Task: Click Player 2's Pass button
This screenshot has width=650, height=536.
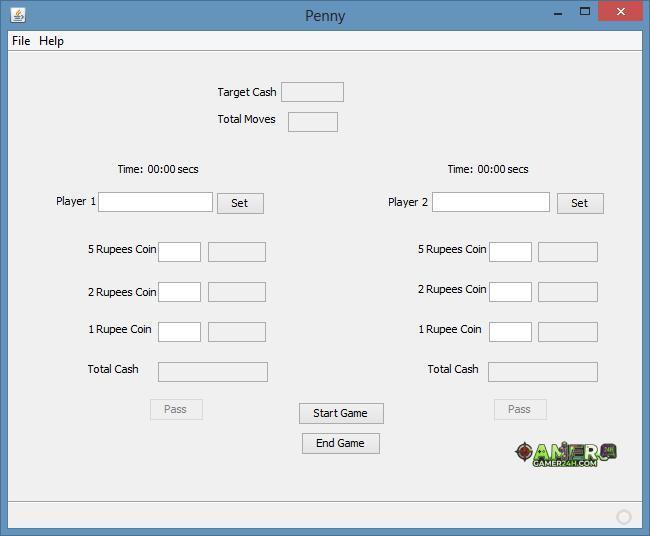Action: pyautogui.click(x=520, y=410)
